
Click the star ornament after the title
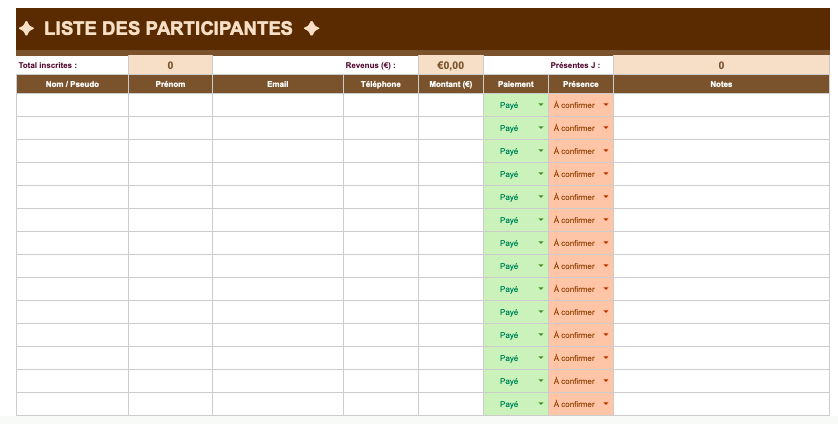tap(311, 29)
